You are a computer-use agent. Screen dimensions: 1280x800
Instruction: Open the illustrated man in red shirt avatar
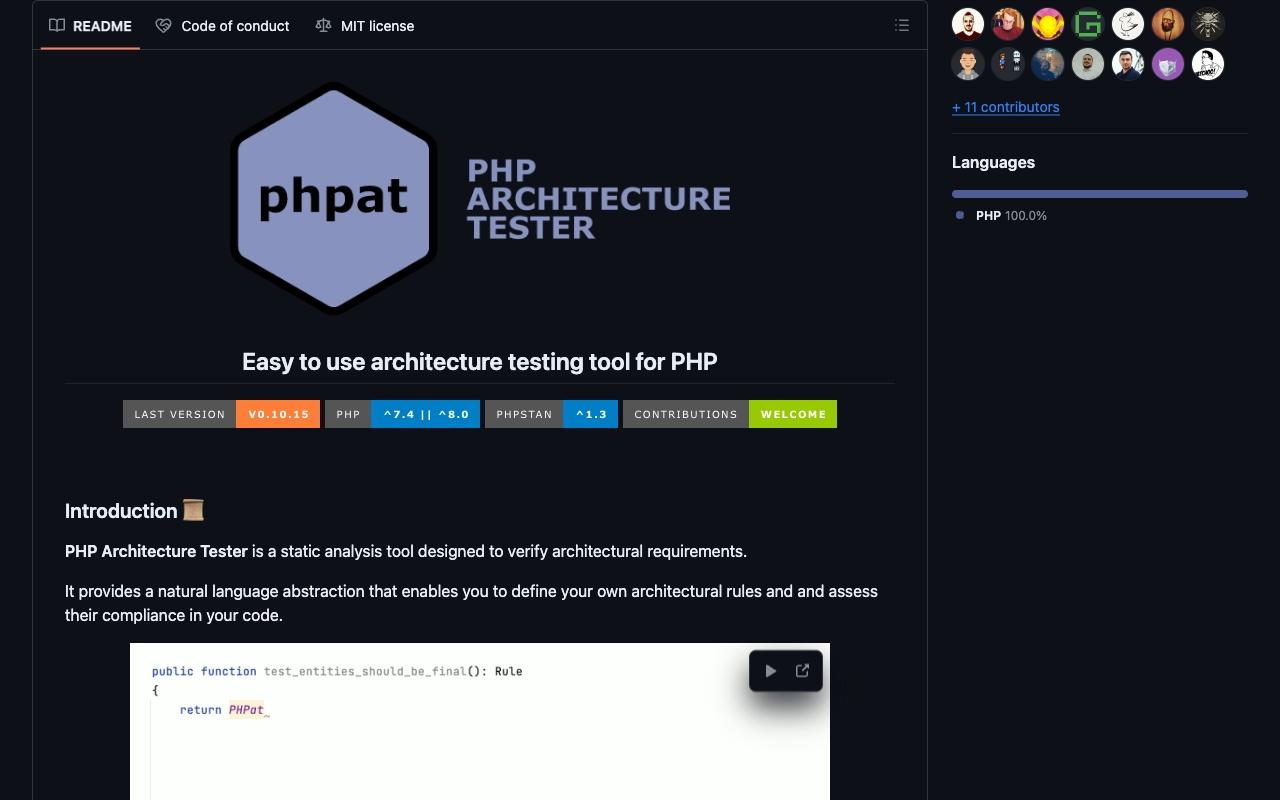968,24
